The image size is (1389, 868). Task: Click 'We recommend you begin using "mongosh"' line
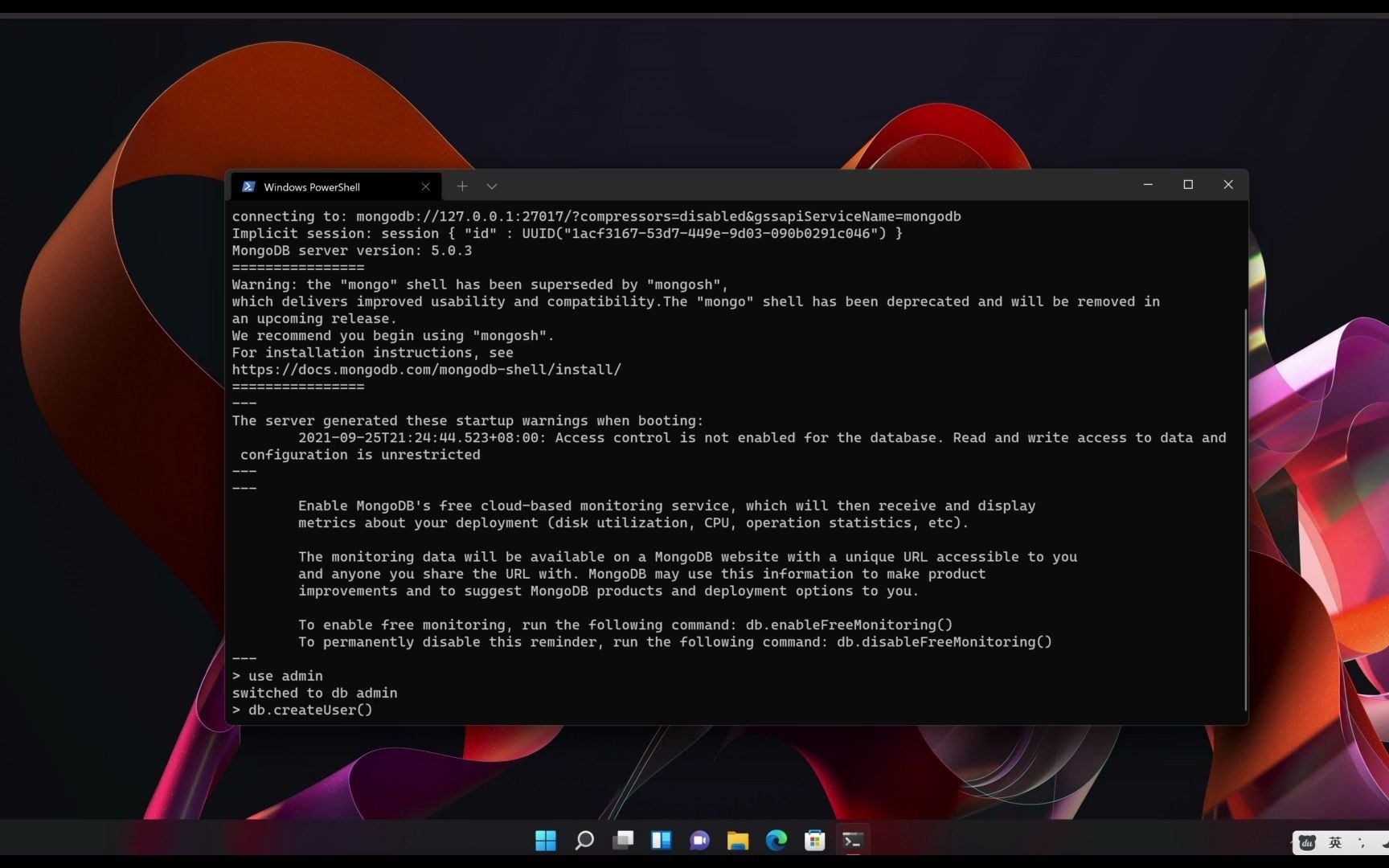[x=393, y=336]
